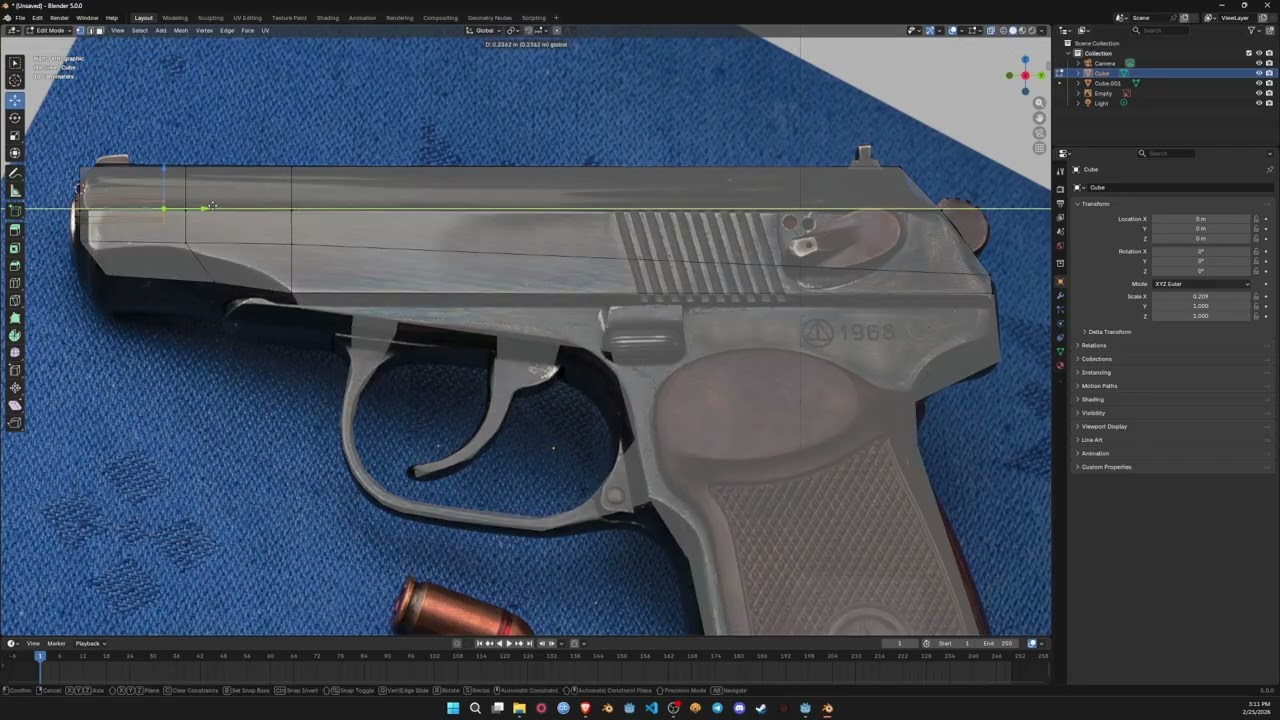Select the Loop Cut tool
Viewport: 1280px width, 720px height.
pos(15,283)
